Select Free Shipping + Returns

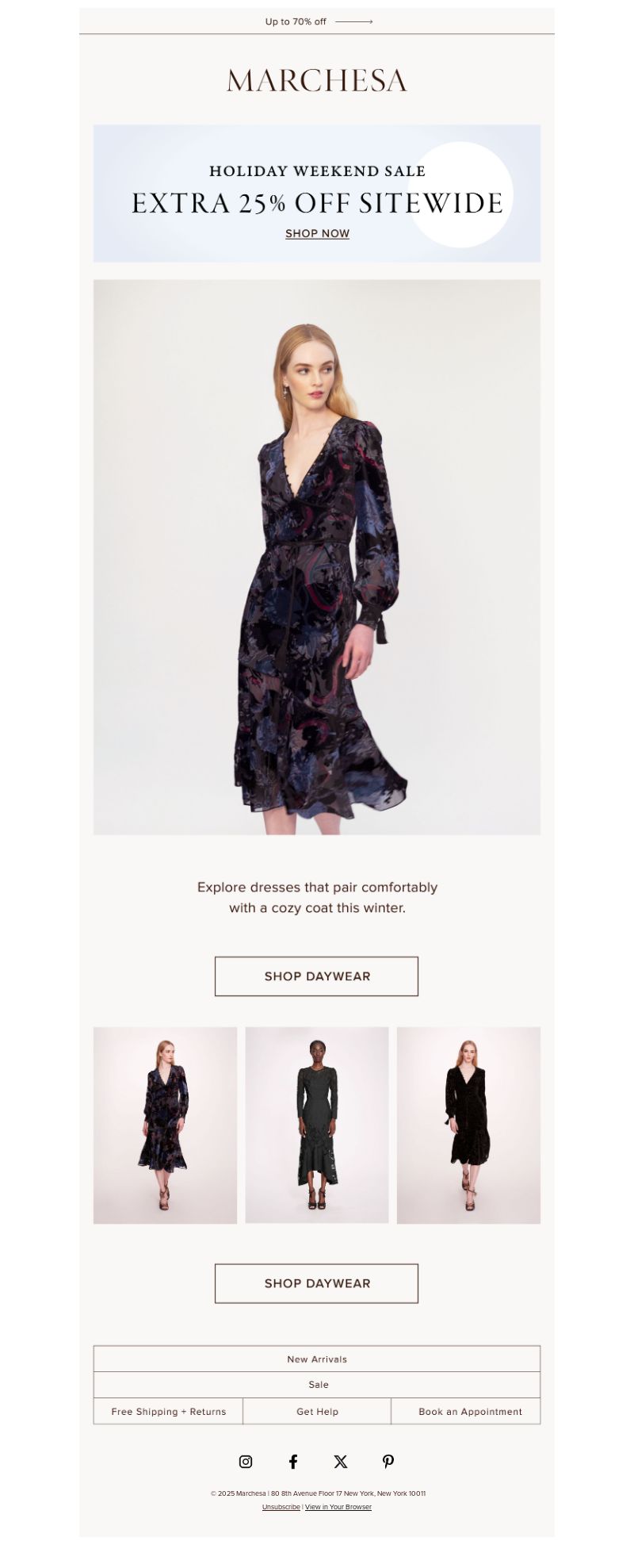point(169,1411)
